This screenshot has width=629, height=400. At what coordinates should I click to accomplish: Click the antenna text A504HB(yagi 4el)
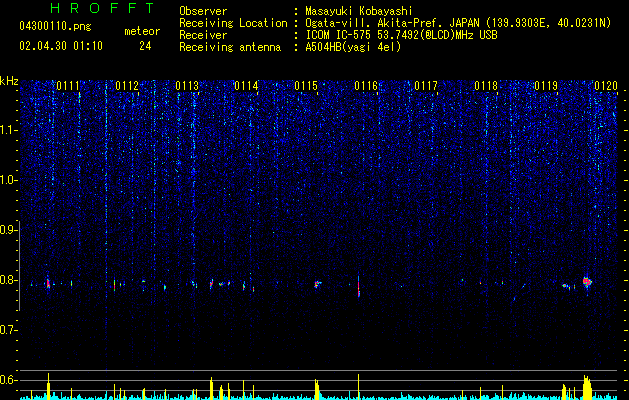pos(353,47)
